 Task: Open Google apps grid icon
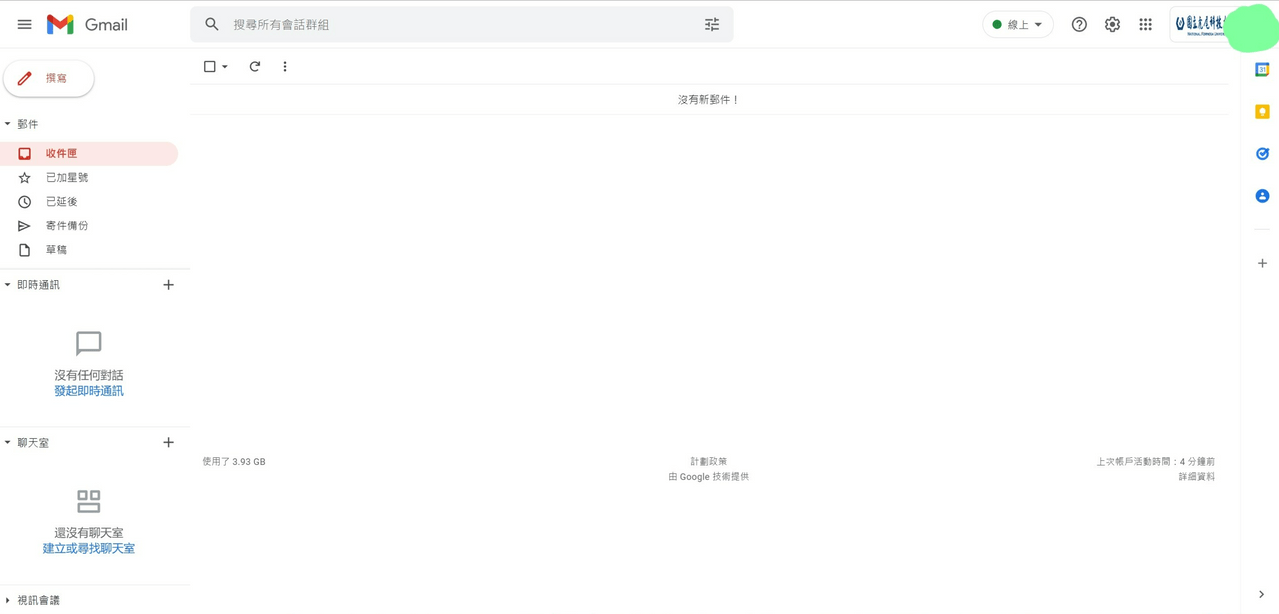[1145, 24]
